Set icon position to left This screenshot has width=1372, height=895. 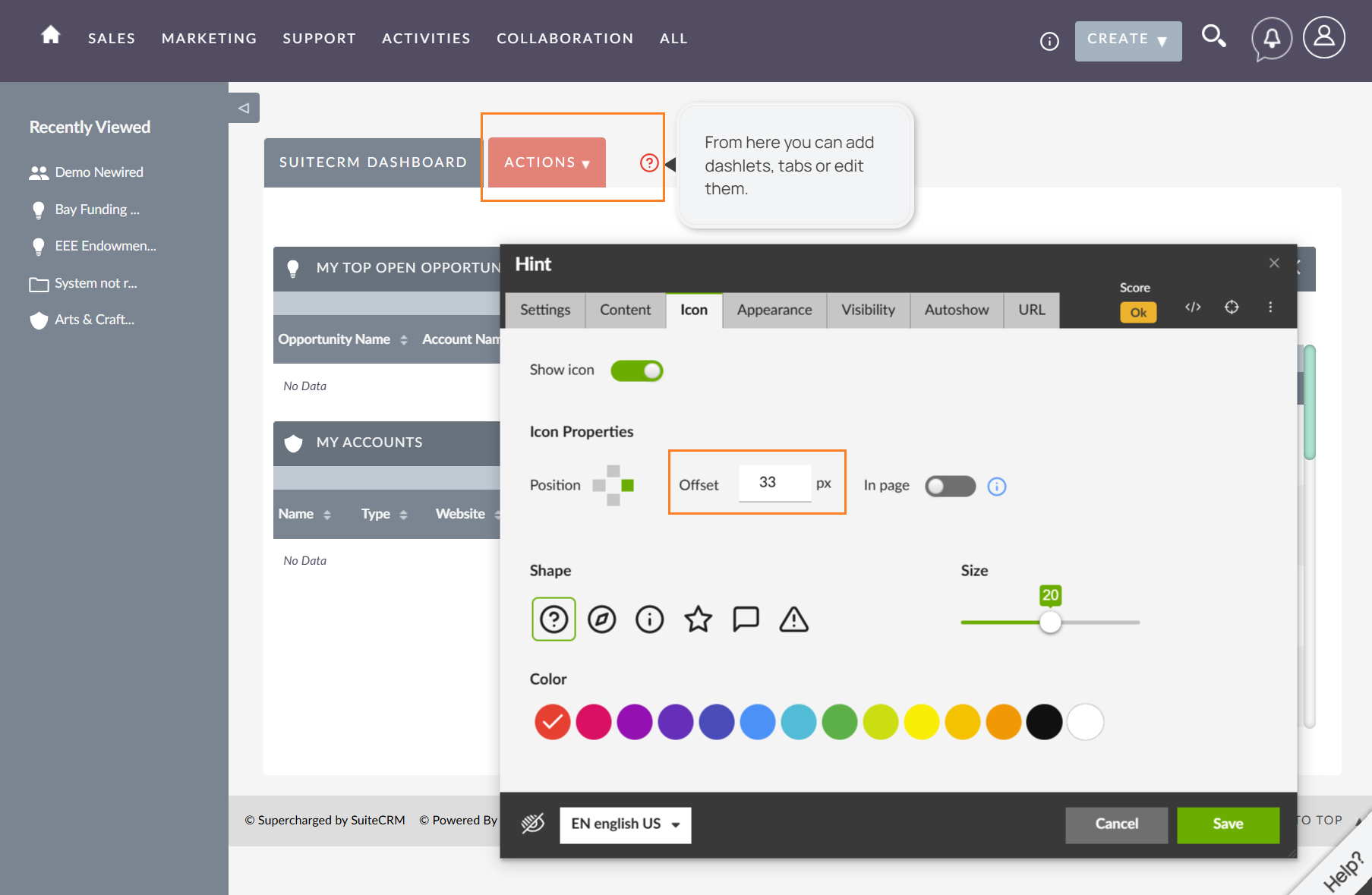pyautogui.click(x=599, y=486)
